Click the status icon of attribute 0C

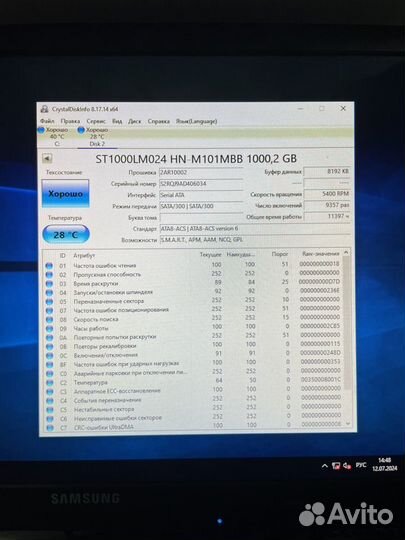pos(50,355)
